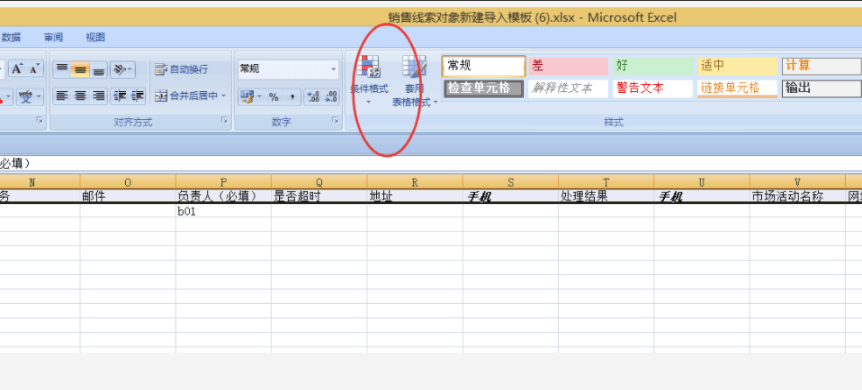
Task: Open the text orientation dropdown
Action: coord(123,69)
